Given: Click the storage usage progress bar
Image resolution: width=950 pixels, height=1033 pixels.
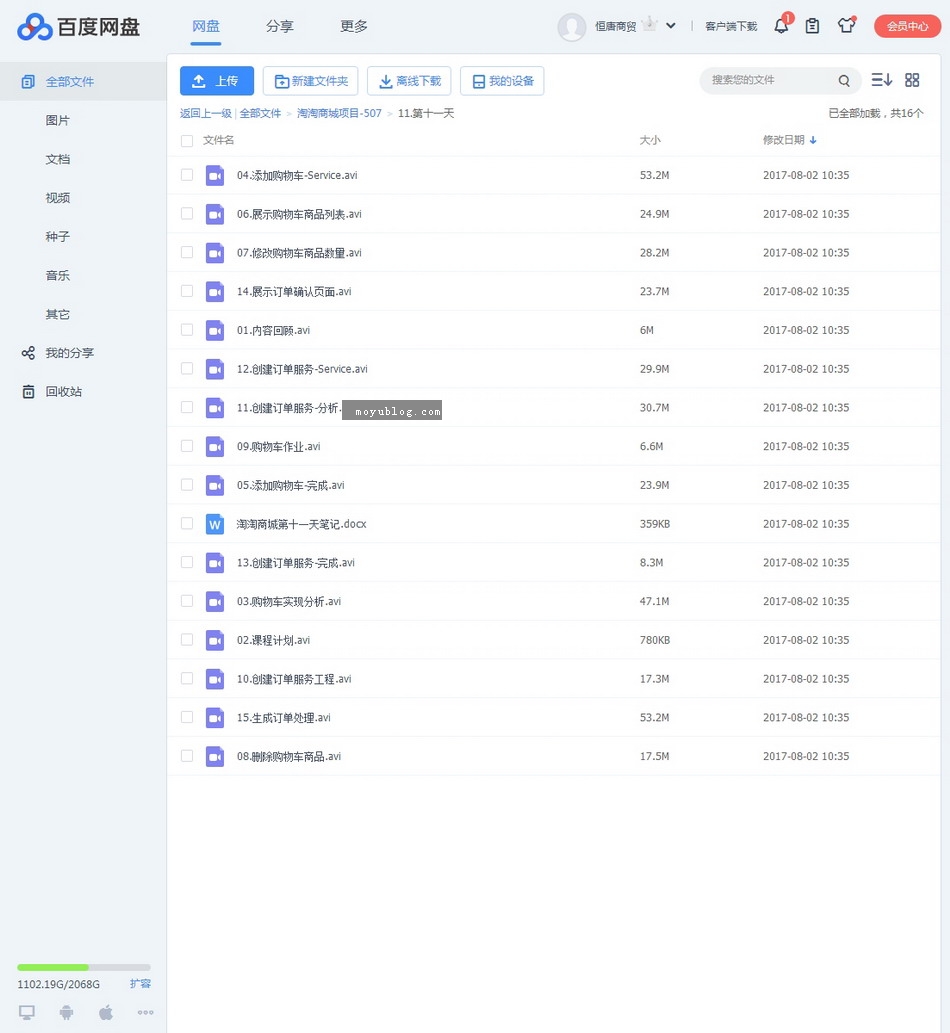Looking at the screenshot, I should [84, 967].
